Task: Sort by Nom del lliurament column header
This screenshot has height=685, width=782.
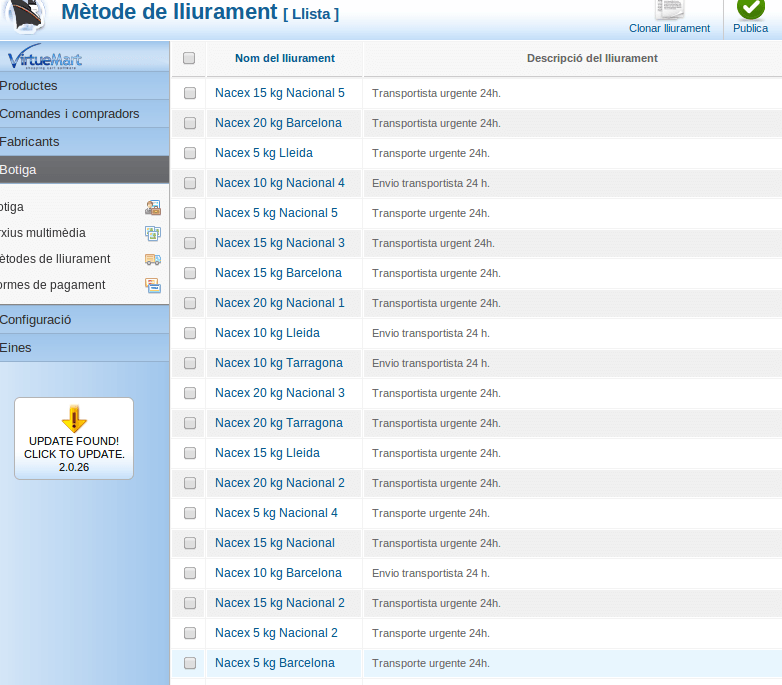Action: point(285,58)
